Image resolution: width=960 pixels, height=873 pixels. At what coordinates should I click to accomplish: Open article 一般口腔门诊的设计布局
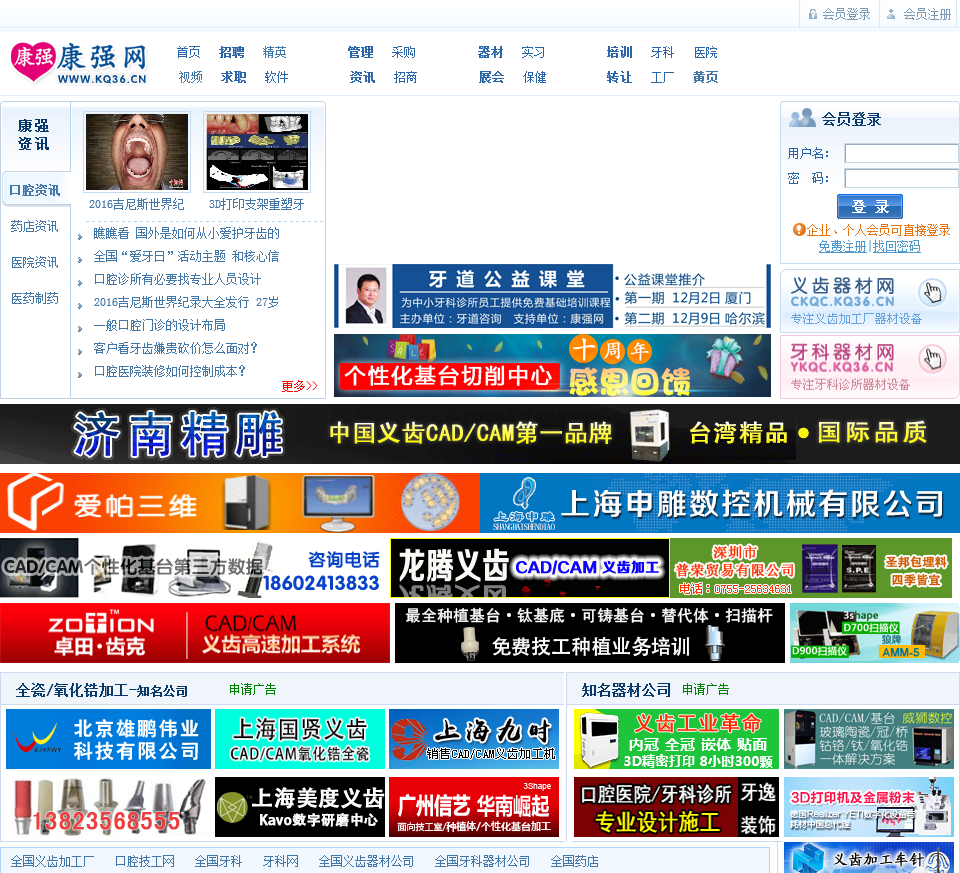tap(159, 325)
